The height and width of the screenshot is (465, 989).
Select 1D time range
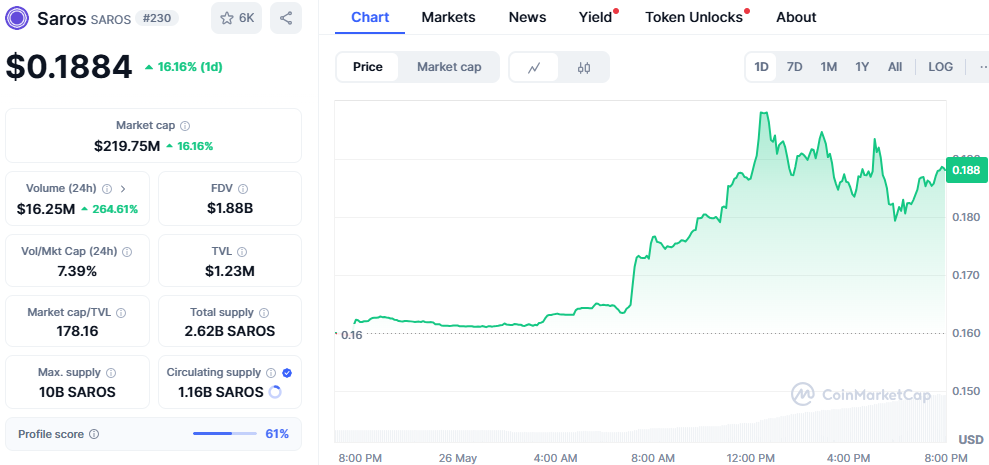(x=761, y=67)
